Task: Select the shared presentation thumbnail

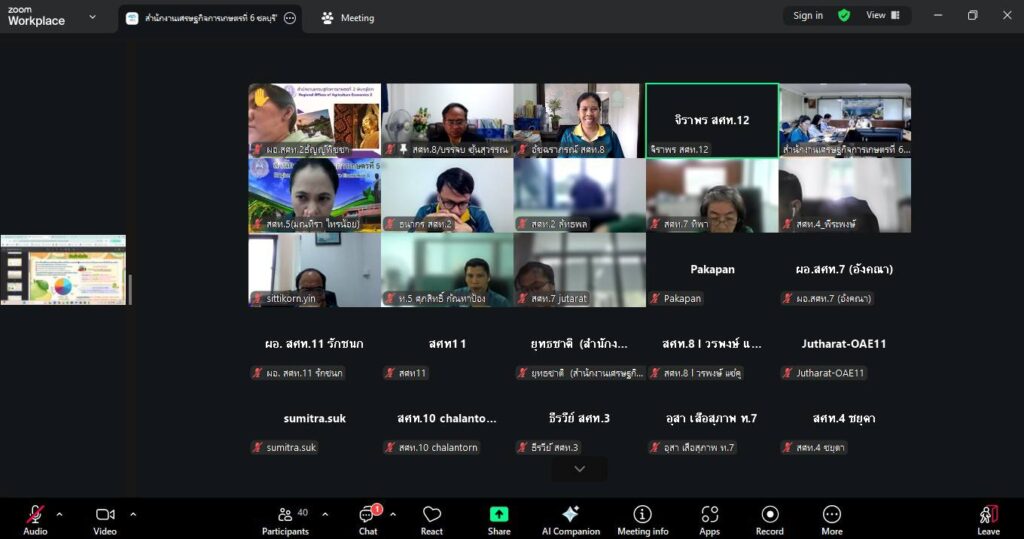Action: 64,270
